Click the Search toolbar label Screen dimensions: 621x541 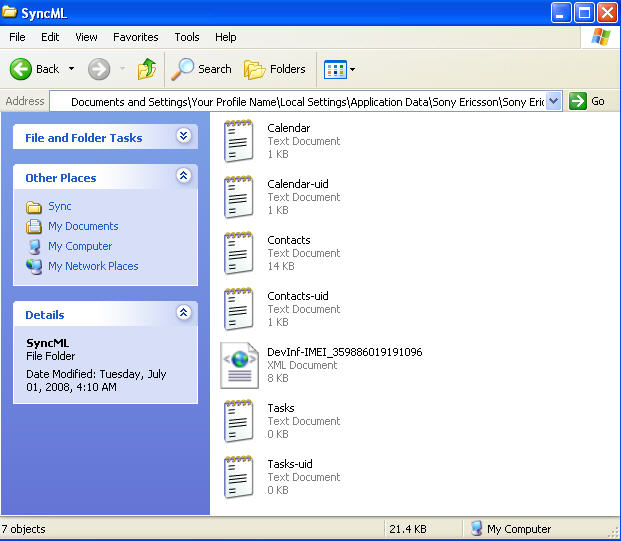(215, 69)
